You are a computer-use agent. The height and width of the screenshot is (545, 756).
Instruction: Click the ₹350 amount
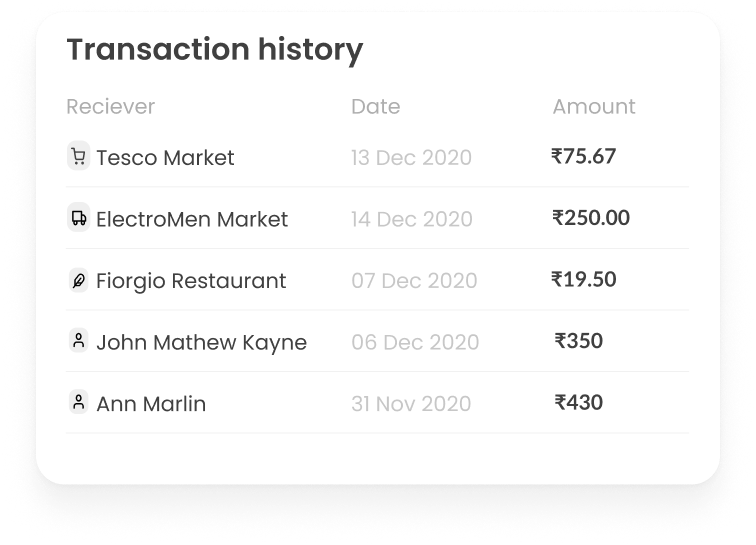579,341
